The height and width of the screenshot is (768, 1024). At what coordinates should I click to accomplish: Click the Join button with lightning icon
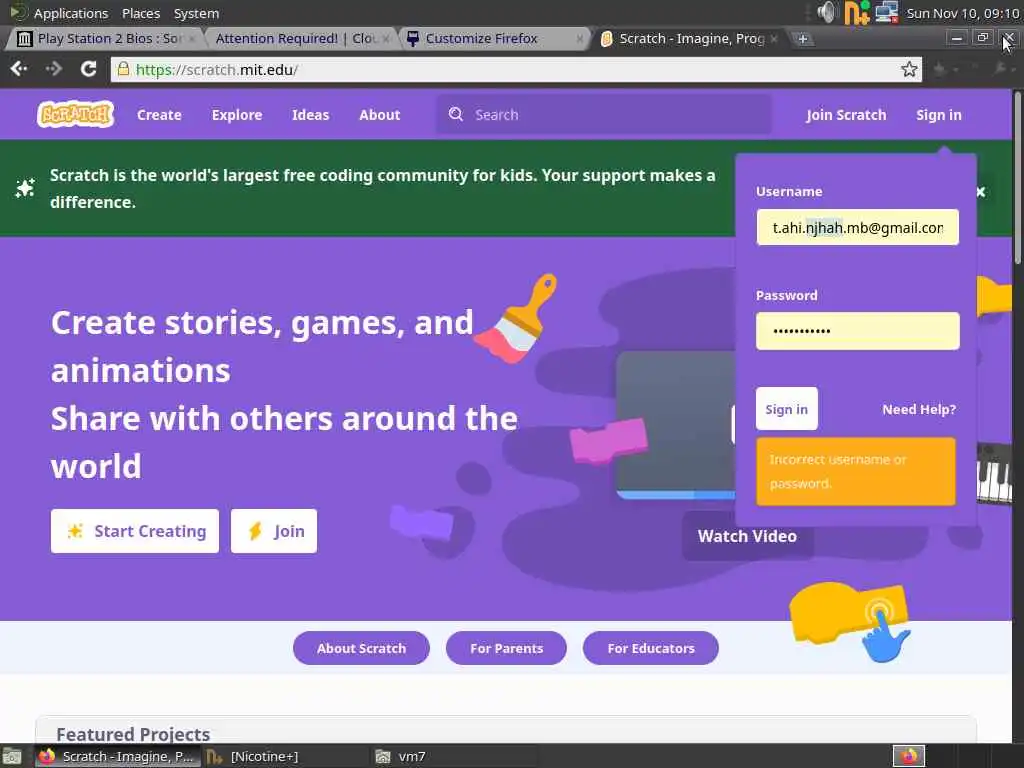click(274, 531)
